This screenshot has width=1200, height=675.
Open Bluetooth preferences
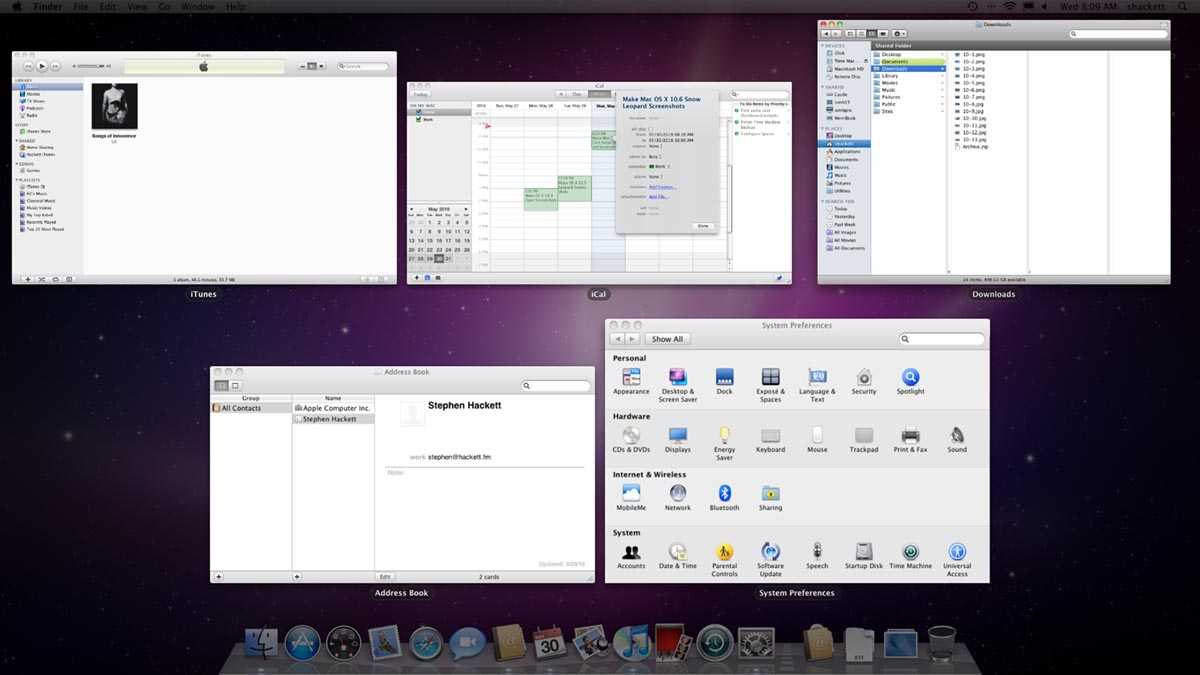click(724, 493)
